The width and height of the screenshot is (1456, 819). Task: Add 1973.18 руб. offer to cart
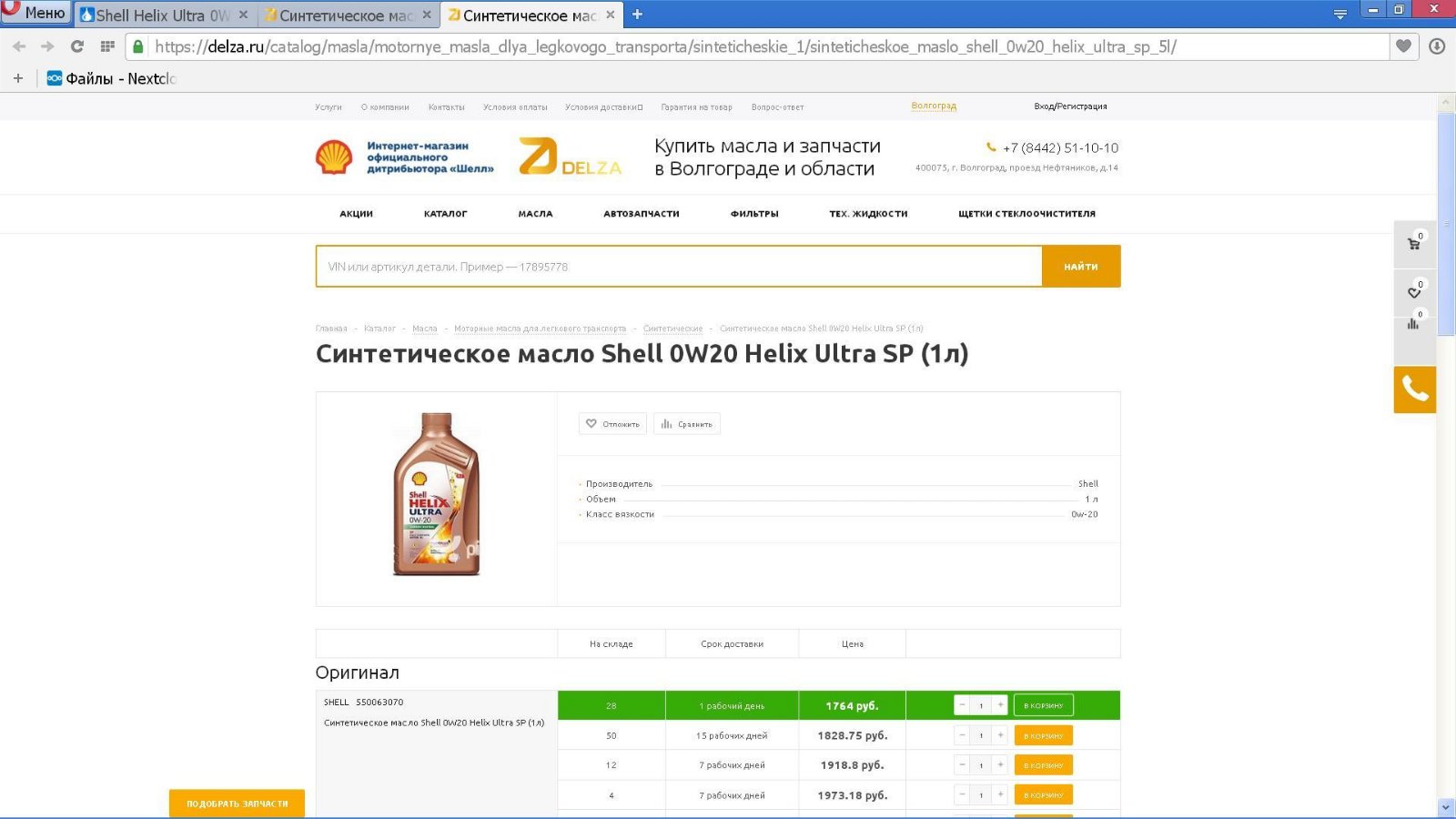coord(1044,794)
